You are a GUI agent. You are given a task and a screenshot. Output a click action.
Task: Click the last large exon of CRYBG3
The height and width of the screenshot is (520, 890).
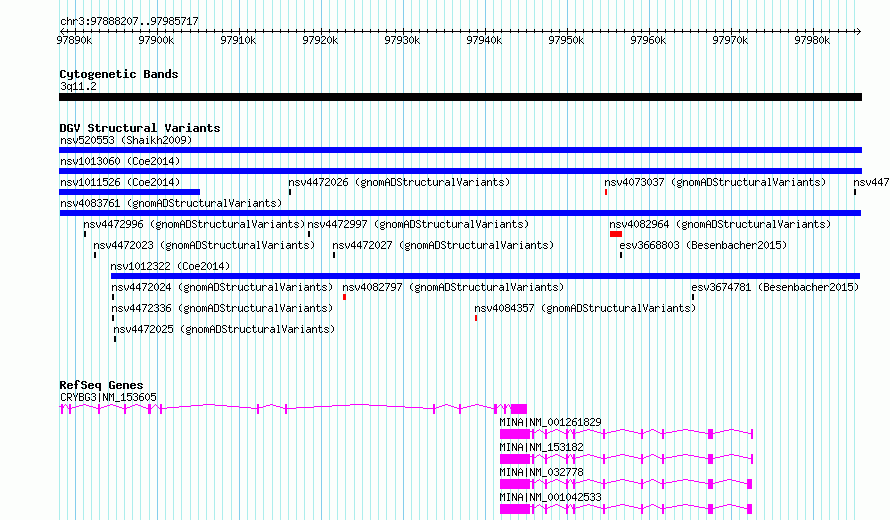pyautogui.click(x=519, y=409)
